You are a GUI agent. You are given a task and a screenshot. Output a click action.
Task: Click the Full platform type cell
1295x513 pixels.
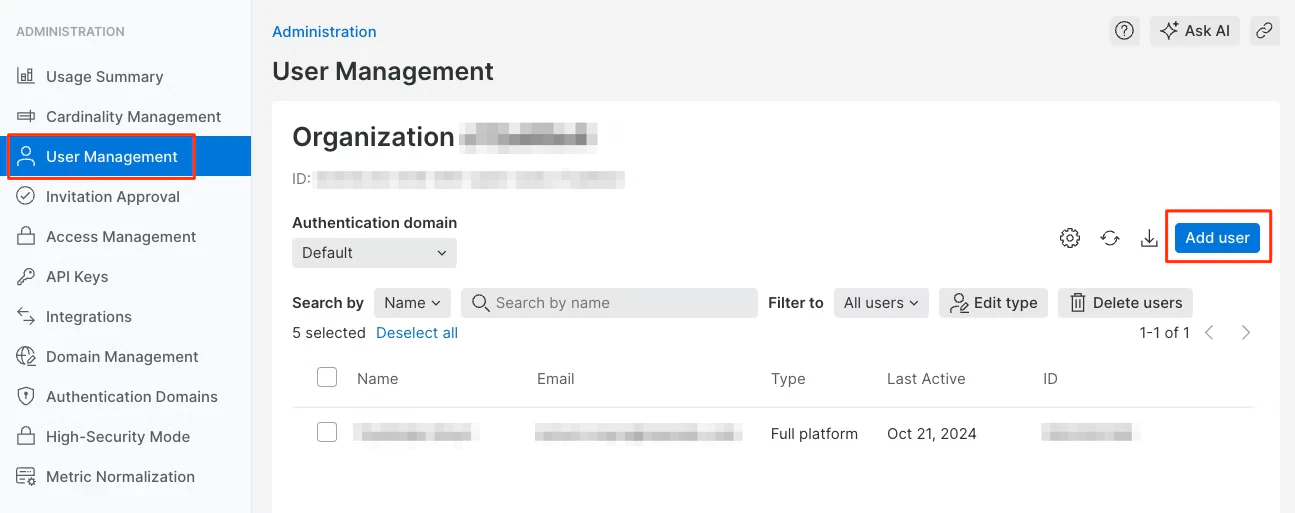814,434
